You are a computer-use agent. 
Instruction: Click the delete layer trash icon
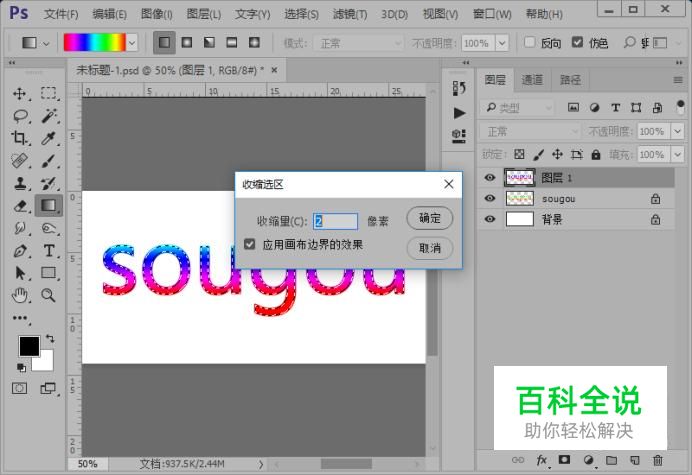pos(657,460)
